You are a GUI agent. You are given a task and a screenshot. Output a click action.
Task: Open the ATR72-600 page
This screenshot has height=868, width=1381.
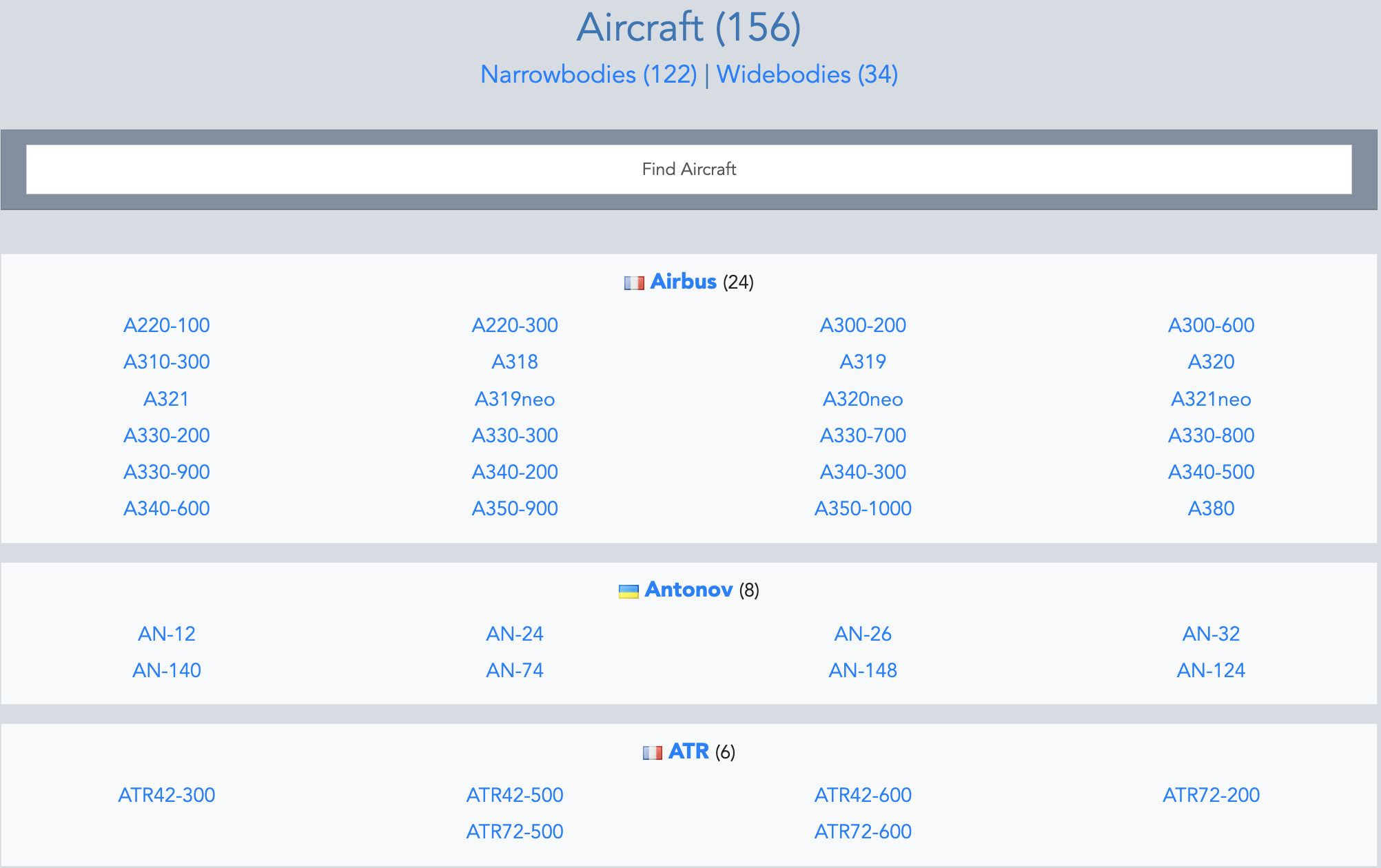863,831
